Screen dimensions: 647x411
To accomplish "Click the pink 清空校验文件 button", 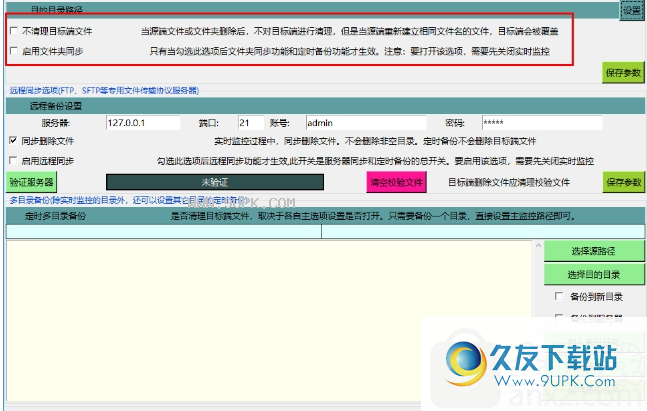I will click(397, 182).
